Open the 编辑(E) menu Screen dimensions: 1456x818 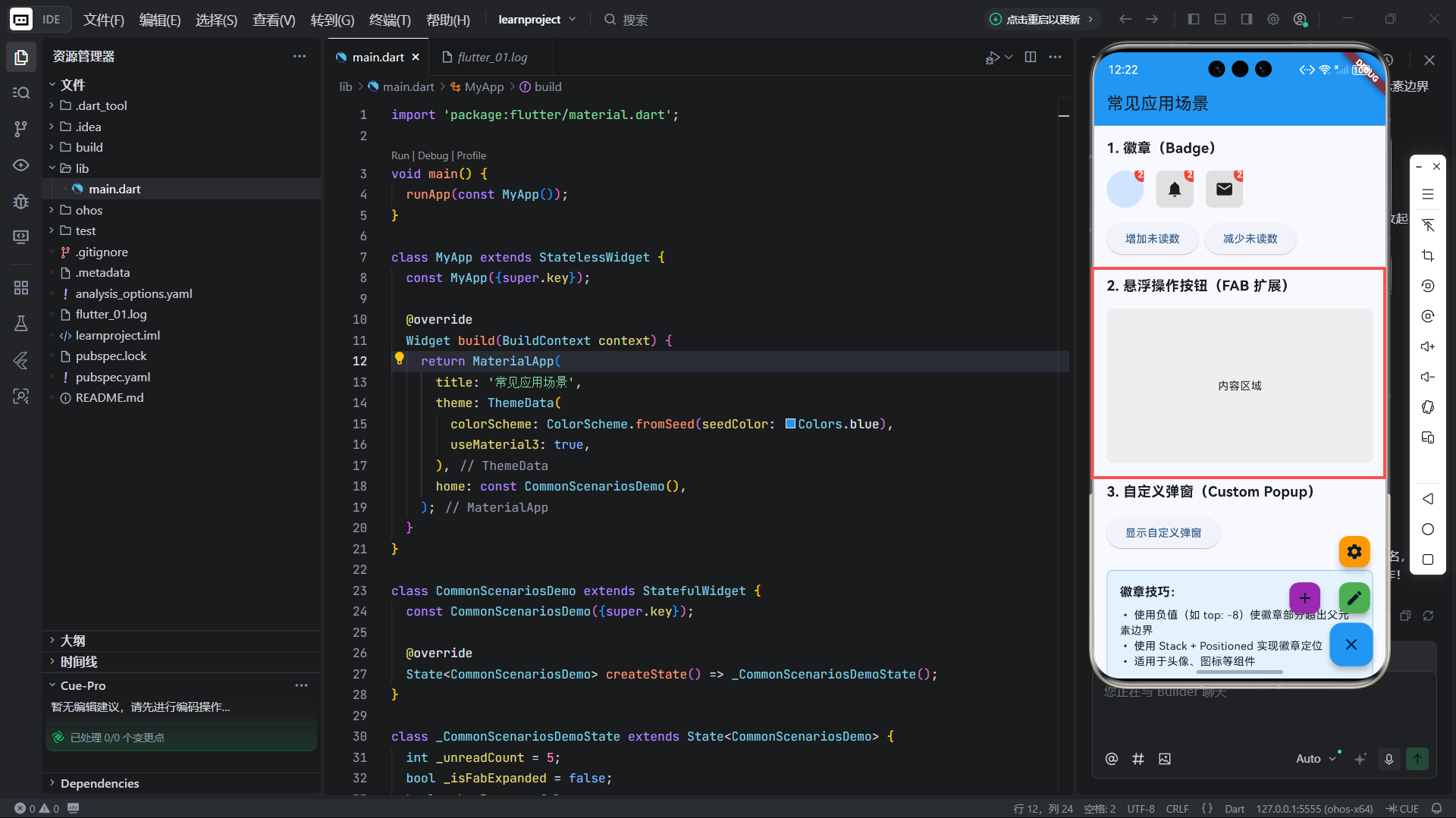pos(160,20)
